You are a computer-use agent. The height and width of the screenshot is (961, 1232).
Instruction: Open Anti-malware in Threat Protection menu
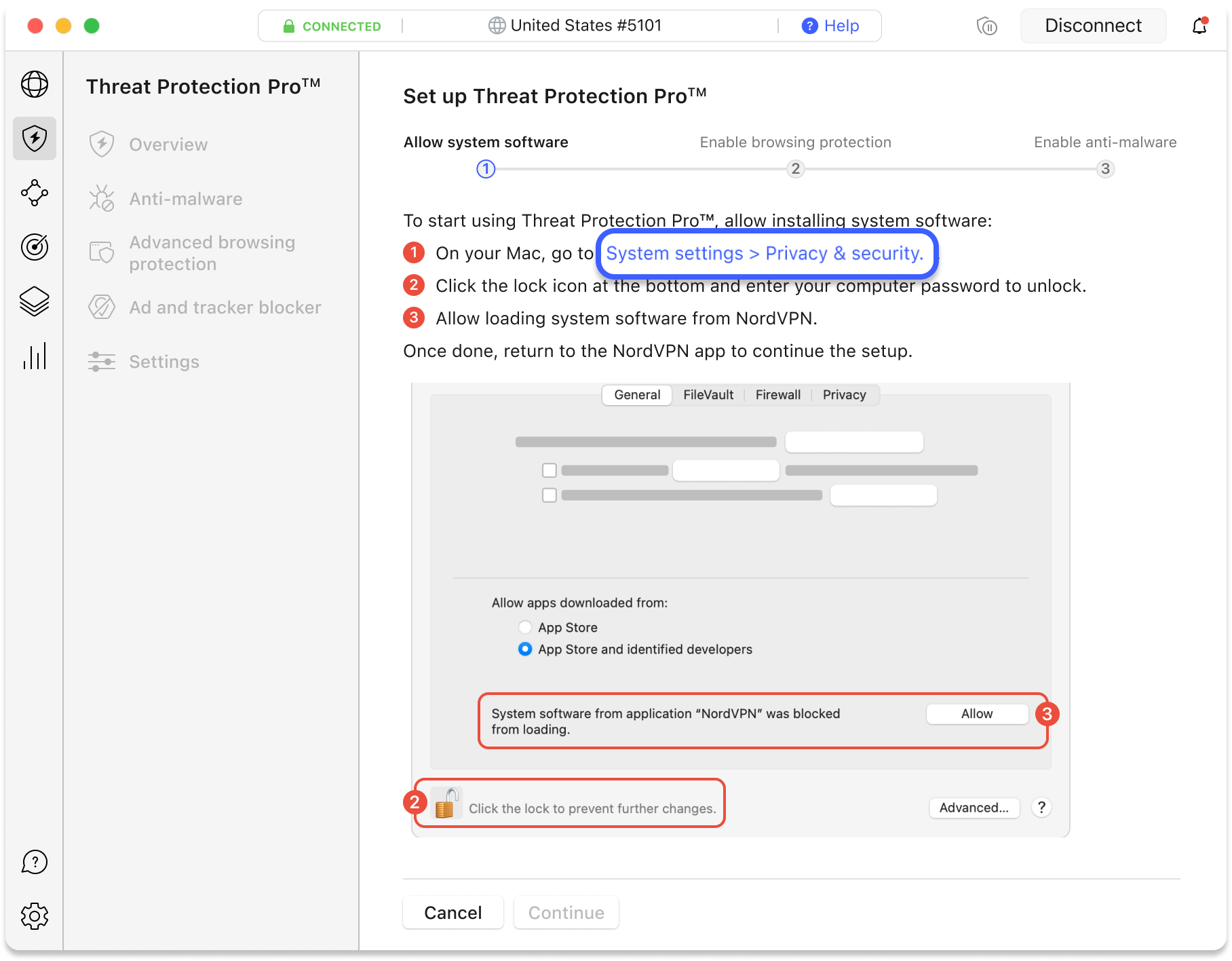tap(185, 199)
